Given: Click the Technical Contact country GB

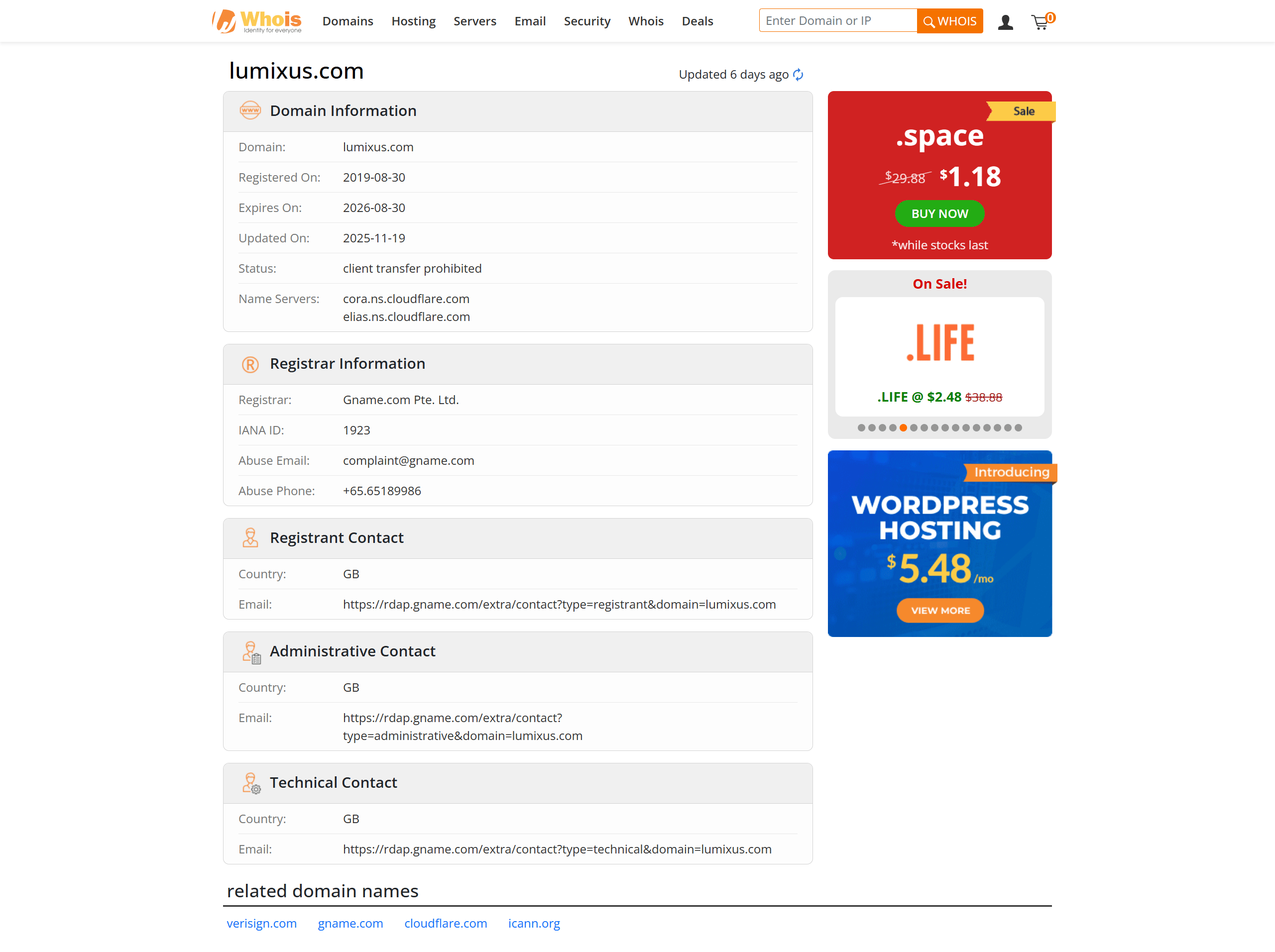Looking at the screenshot, I should (350, 819).
